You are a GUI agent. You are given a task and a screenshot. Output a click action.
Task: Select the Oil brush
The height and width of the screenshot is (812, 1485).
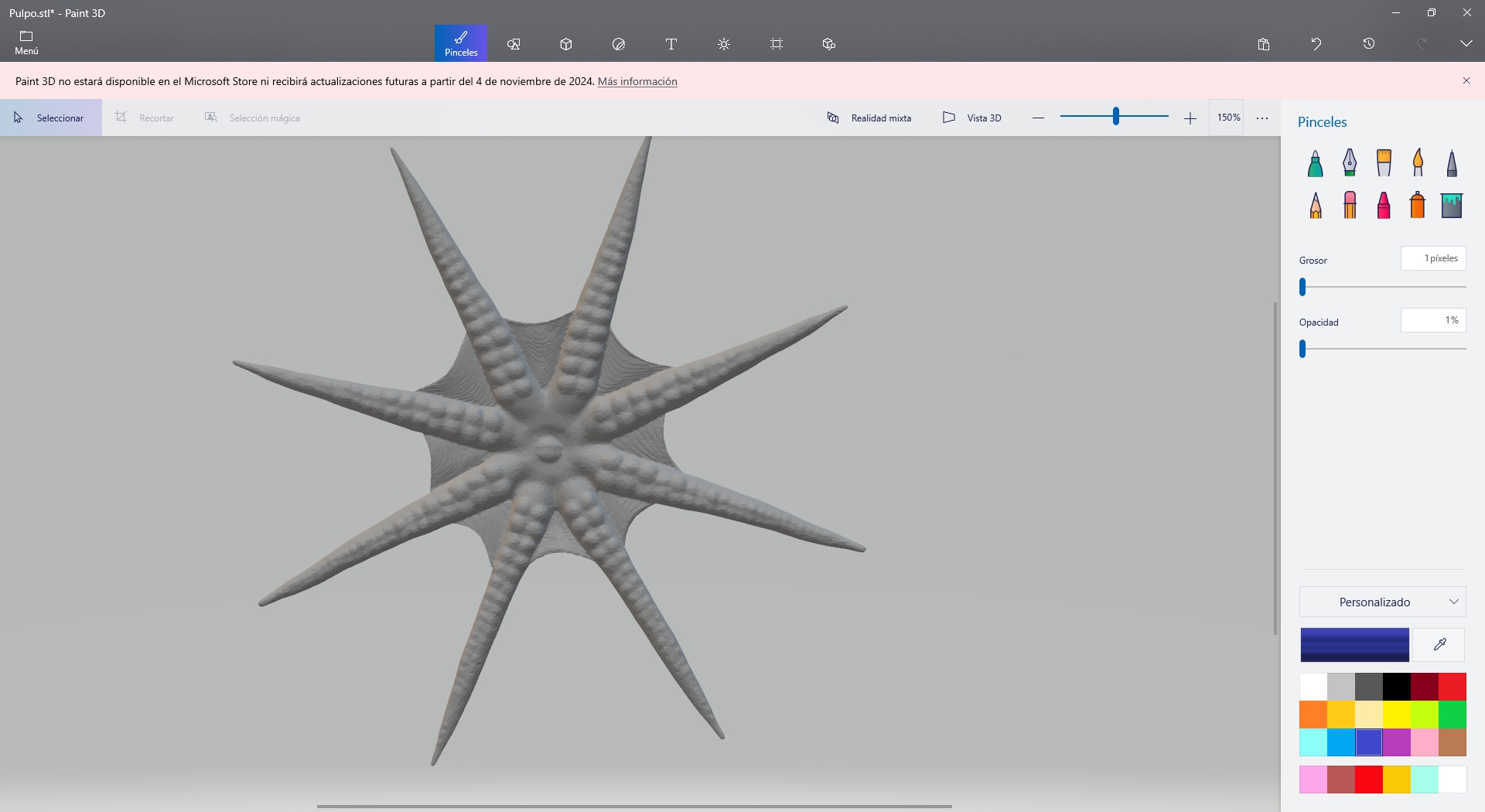pos(1384,162)
